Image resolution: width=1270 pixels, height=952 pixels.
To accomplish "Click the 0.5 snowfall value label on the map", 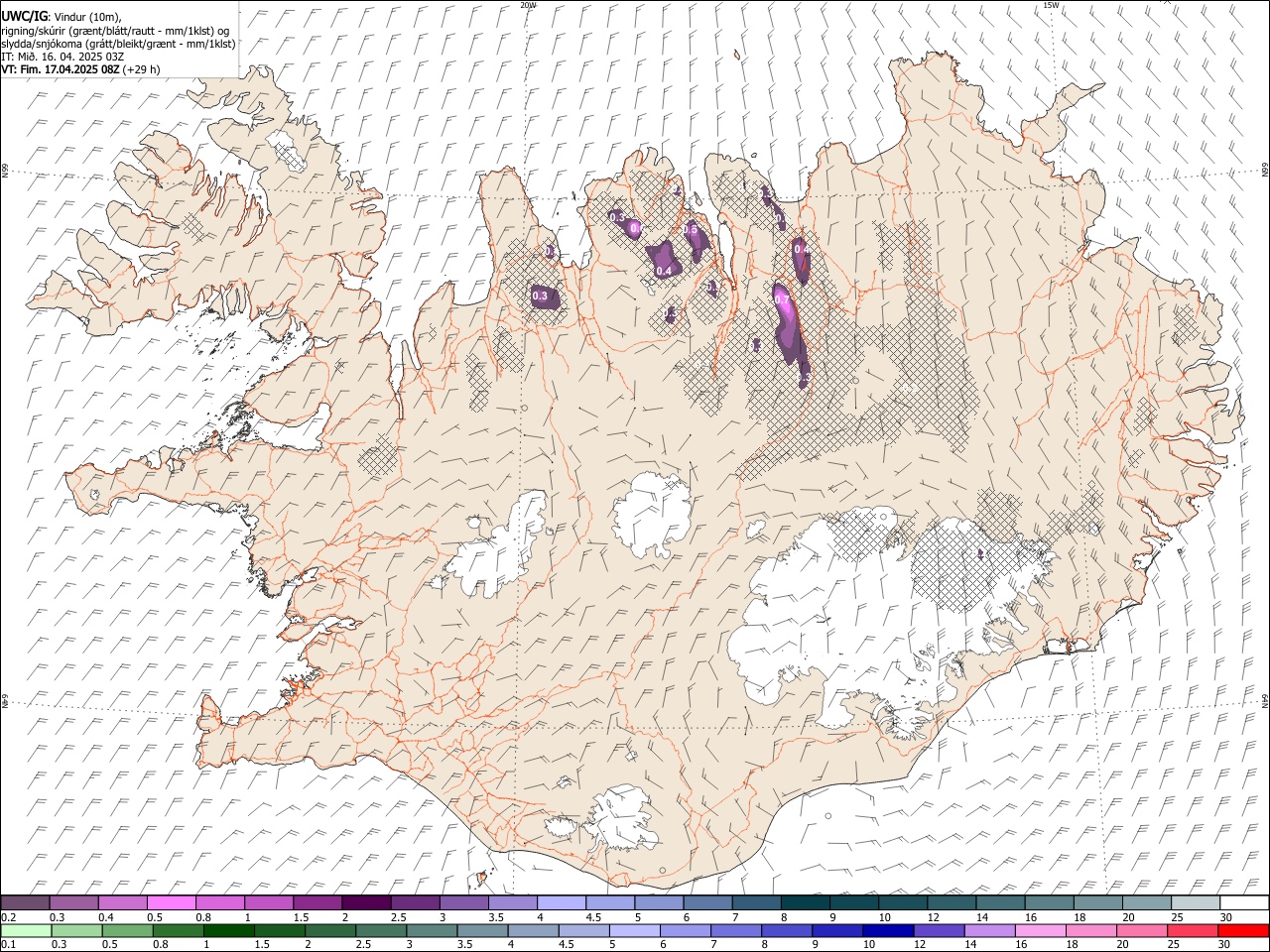I will click(691, 230).
